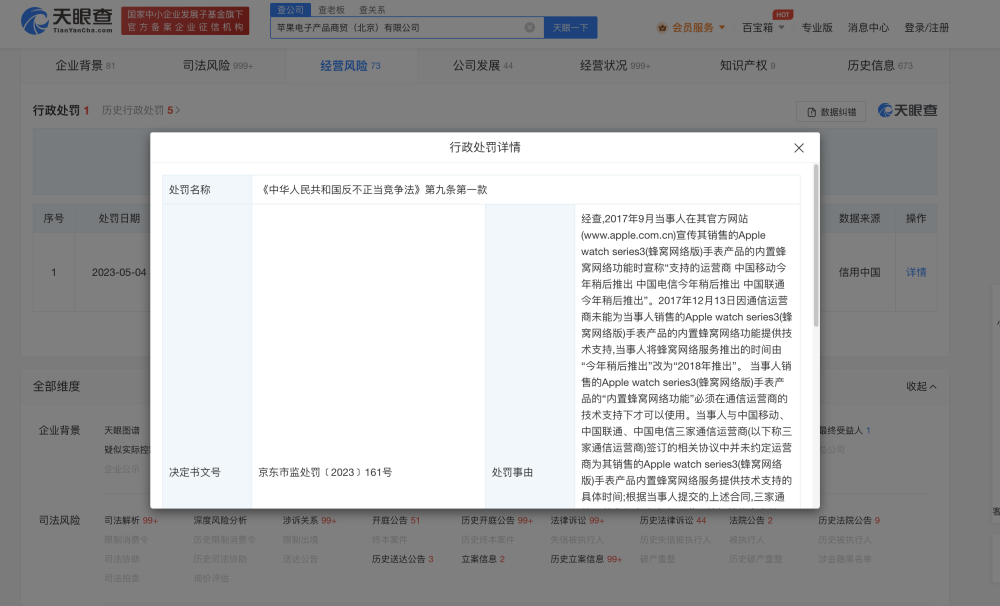Open 立案信息 2
The image size is (1000, 606).
click(x=483, y=559)
